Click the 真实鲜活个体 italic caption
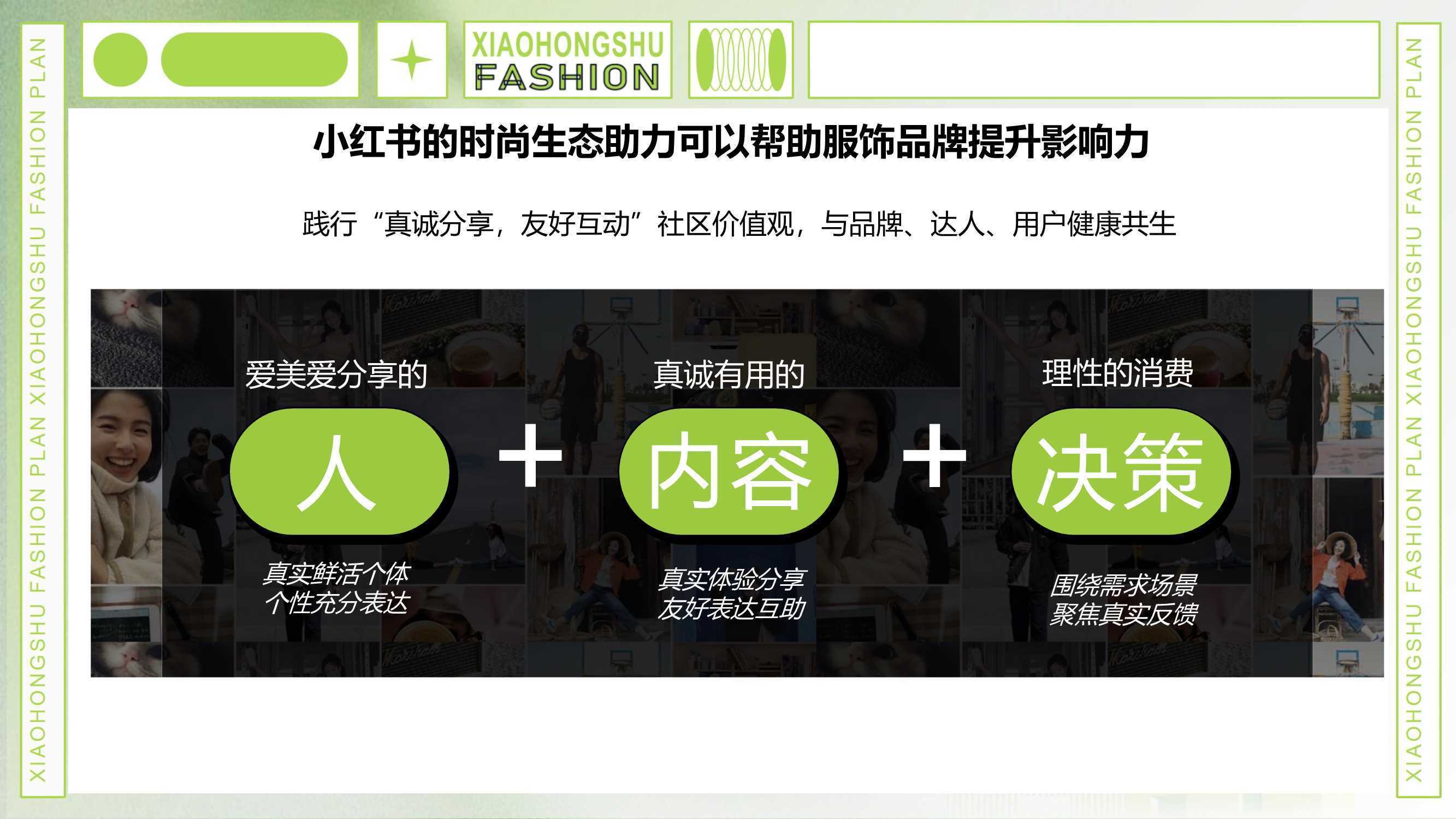 click(336, 574)
